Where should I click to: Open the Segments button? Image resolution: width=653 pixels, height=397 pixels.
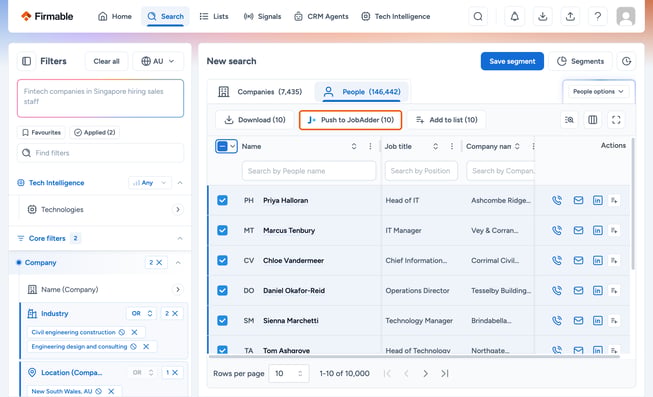coord(581,61)
